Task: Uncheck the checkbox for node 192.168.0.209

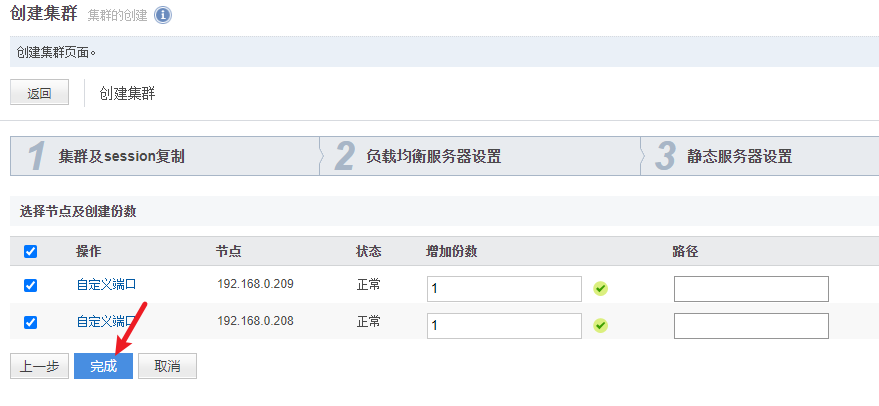Action: click(30, 285)
